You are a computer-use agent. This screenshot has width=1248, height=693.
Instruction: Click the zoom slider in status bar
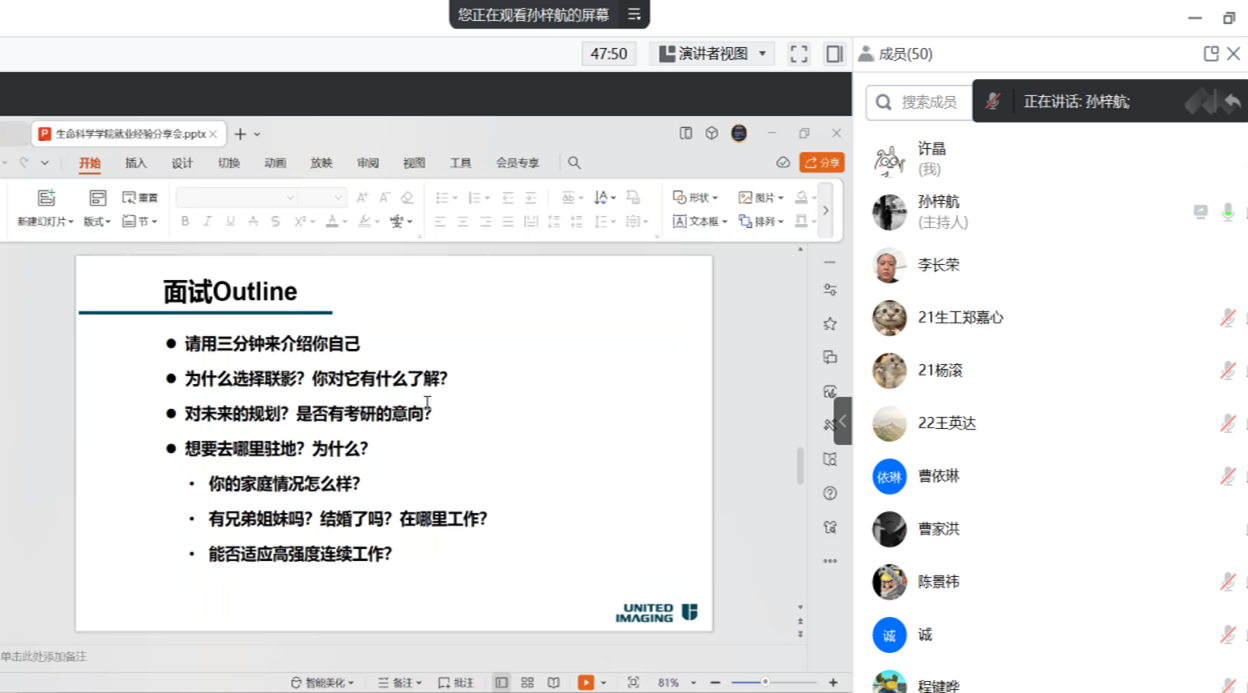click(765, 682)
